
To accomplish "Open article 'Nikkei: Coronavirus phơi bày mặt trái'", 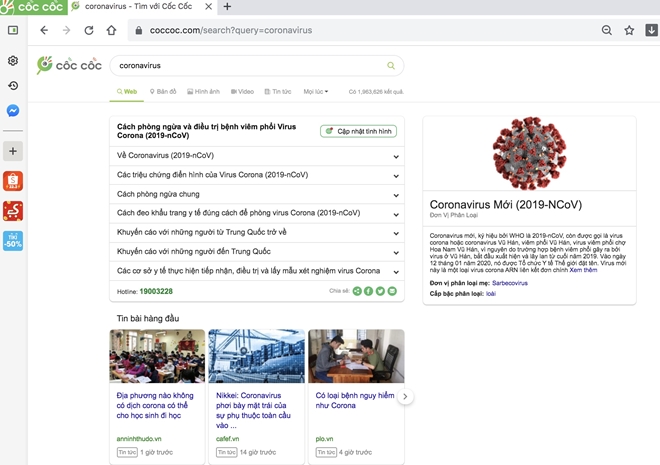I will pyautogui.click(x=253, y=410).
